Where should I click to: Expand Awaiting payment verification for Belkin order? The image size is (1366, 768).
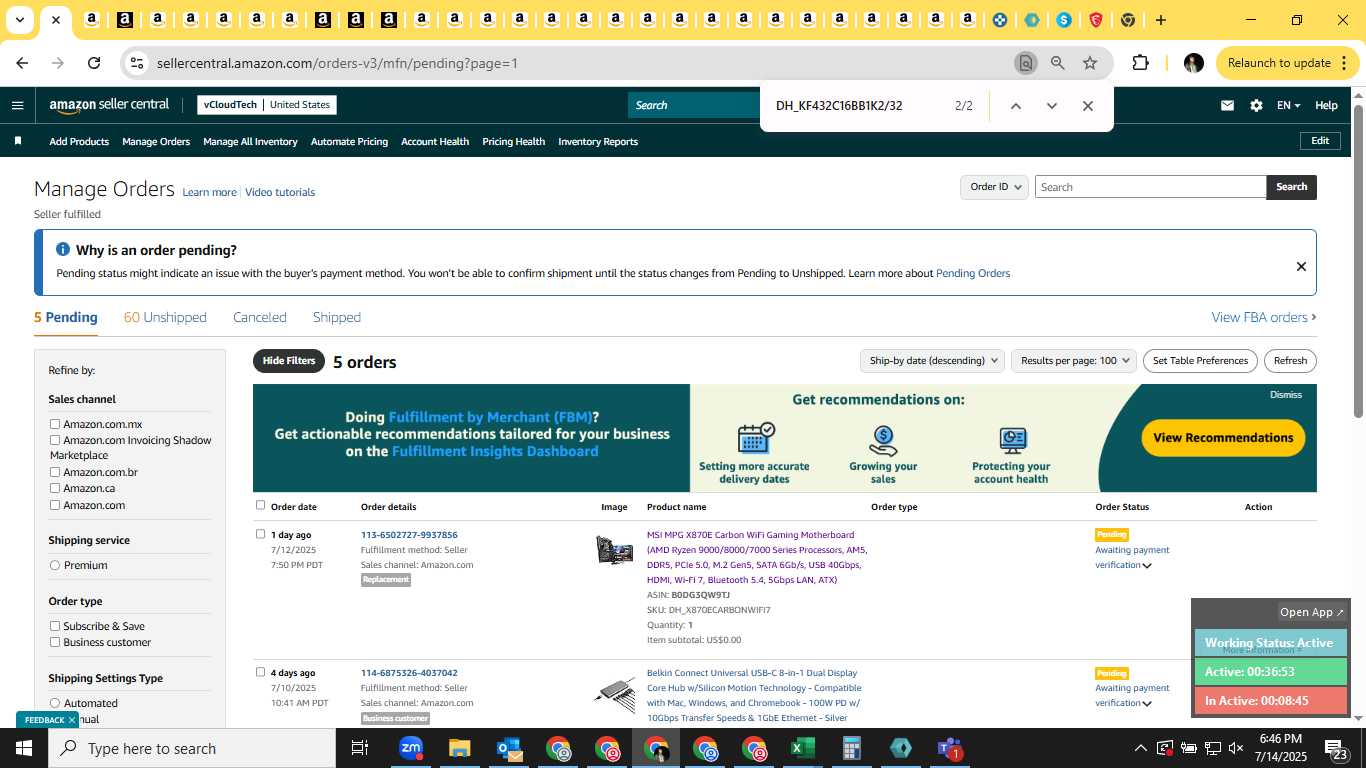[1147, 704]
